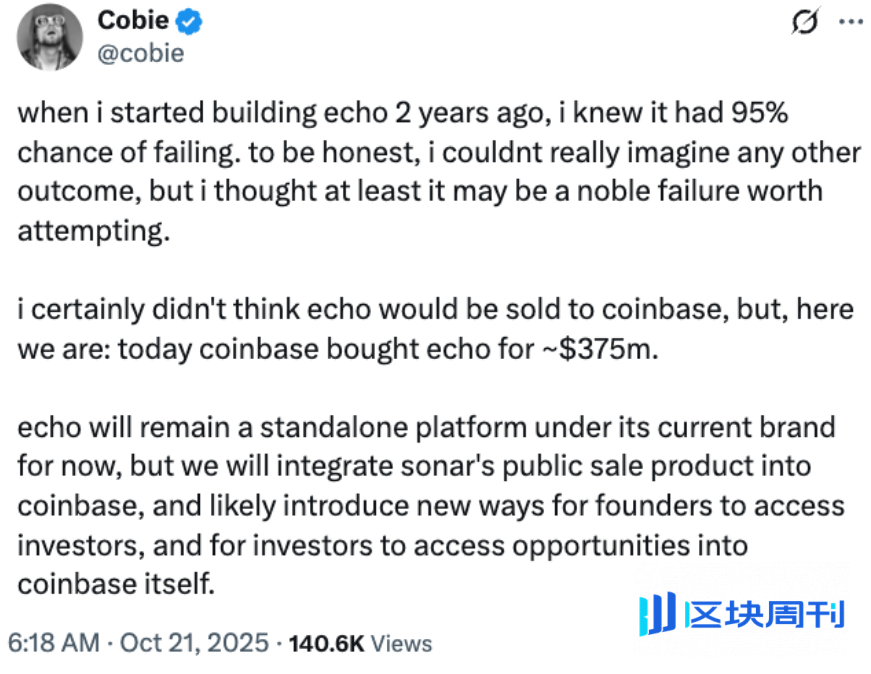This screenshot has height=674, width=871.
Task: Click the 区块周刊 watermark text
Action: tap(767, 613)
